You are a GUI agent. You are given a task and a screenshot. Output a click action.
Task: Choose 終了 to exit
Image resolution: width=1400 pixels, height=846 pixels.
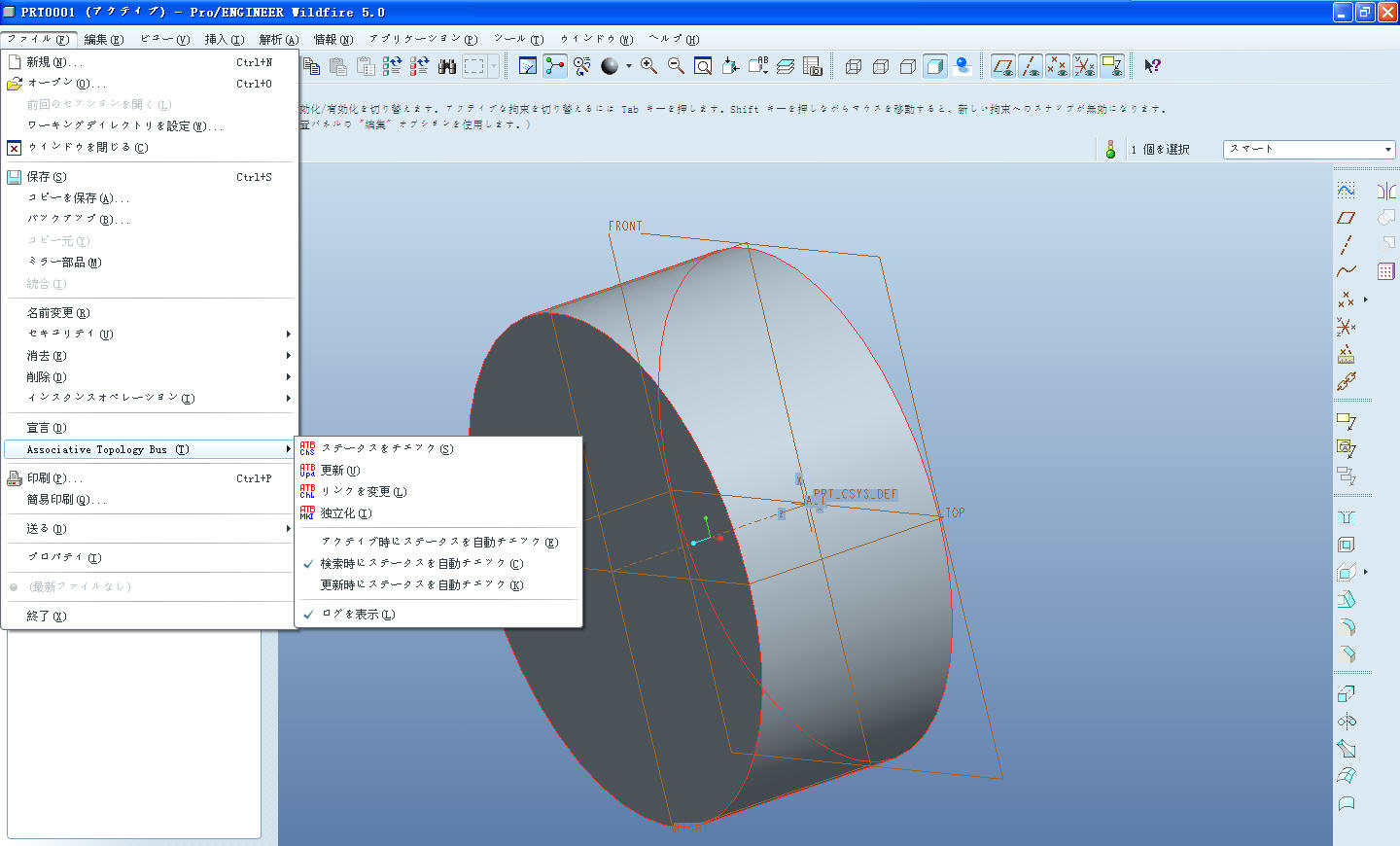click(x=150, y=616)
